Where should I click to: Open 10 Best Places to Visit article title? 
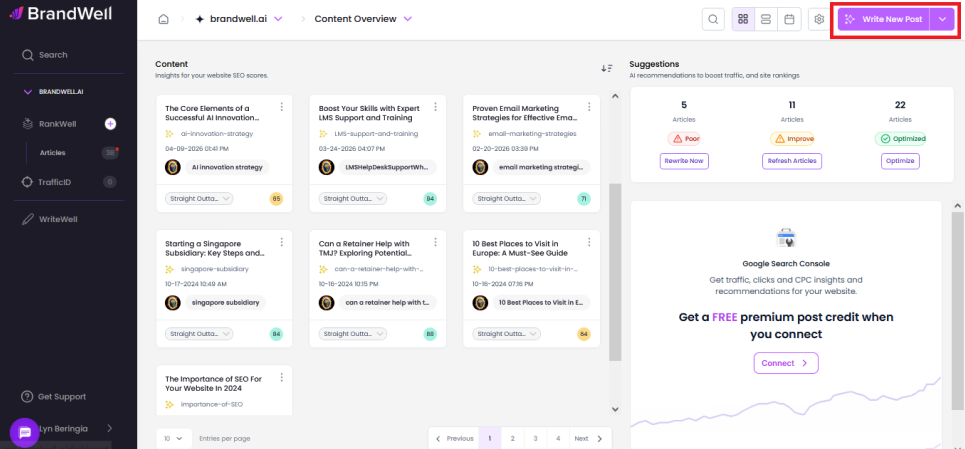520,248
